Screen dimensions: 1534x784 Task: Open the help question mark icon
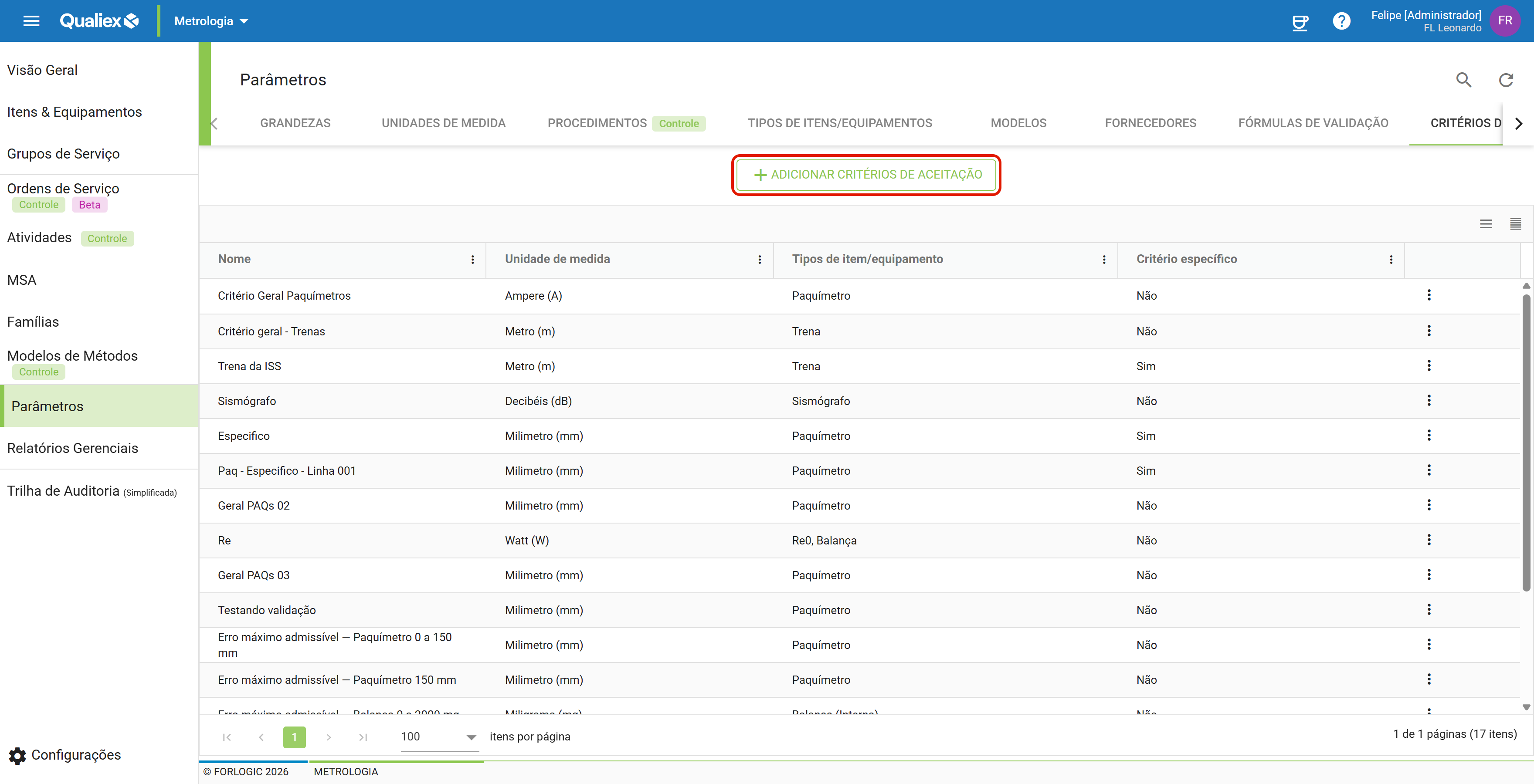pos(1341,21)
